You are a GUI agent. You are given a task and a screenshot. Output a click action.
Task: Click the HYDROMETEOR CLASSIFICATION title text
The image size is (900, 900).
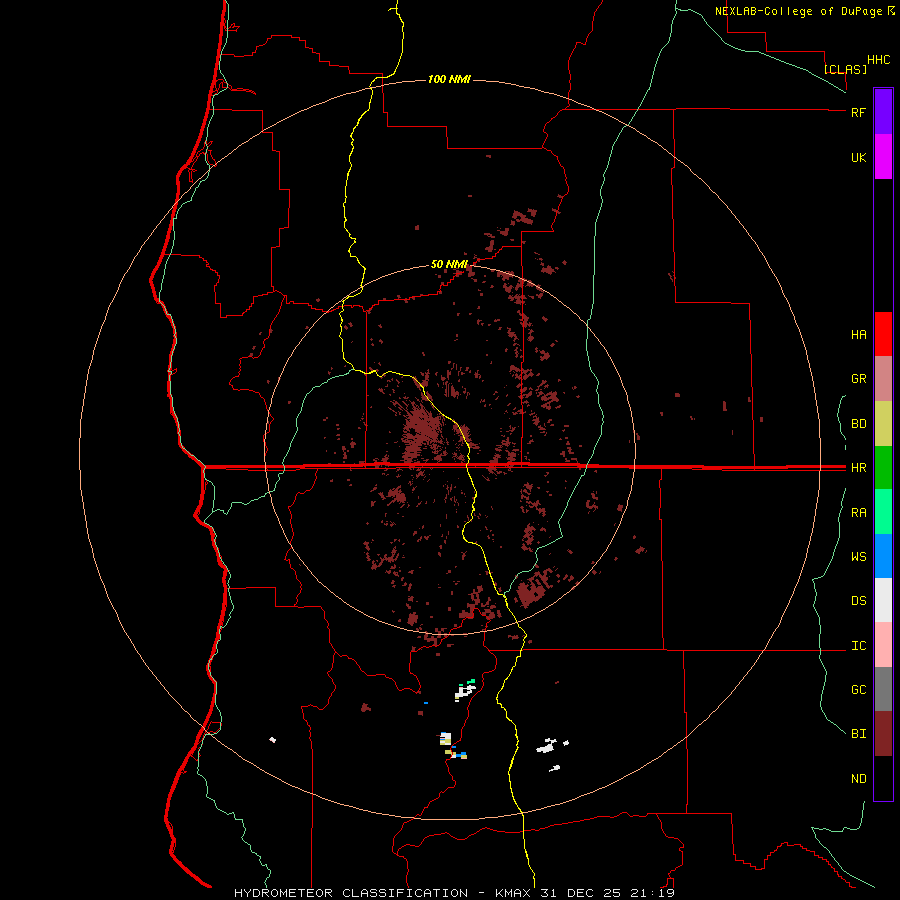click(x=351, y=893)
